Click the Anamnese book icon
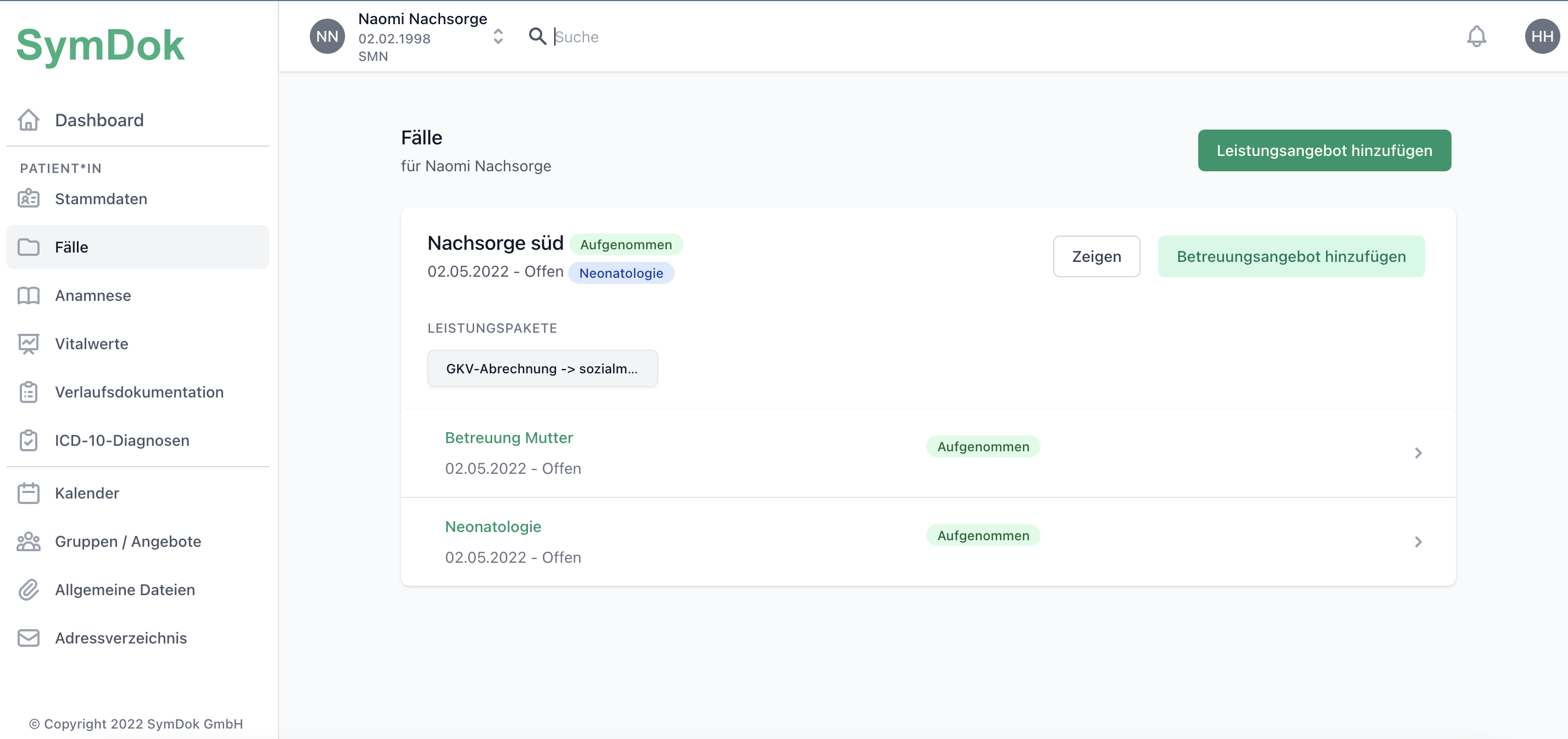The width and height of the screenshot is (1568, 739). point(29,295)
